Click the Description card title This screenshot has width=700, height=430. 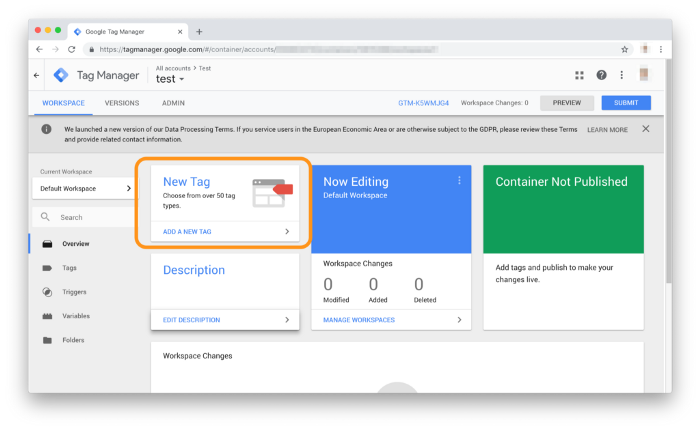click(194, 270)
